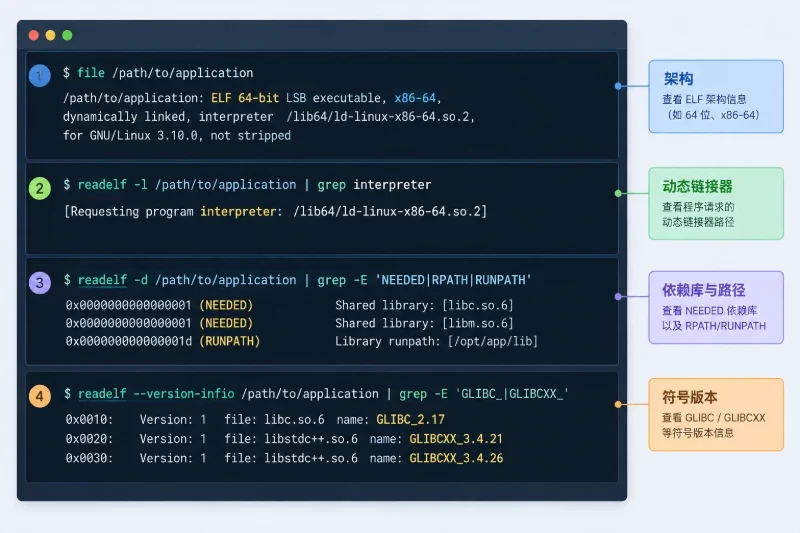Click the red close dot on terminal window
This screenshot has width=800, height=533.
(x=34, y=35)
